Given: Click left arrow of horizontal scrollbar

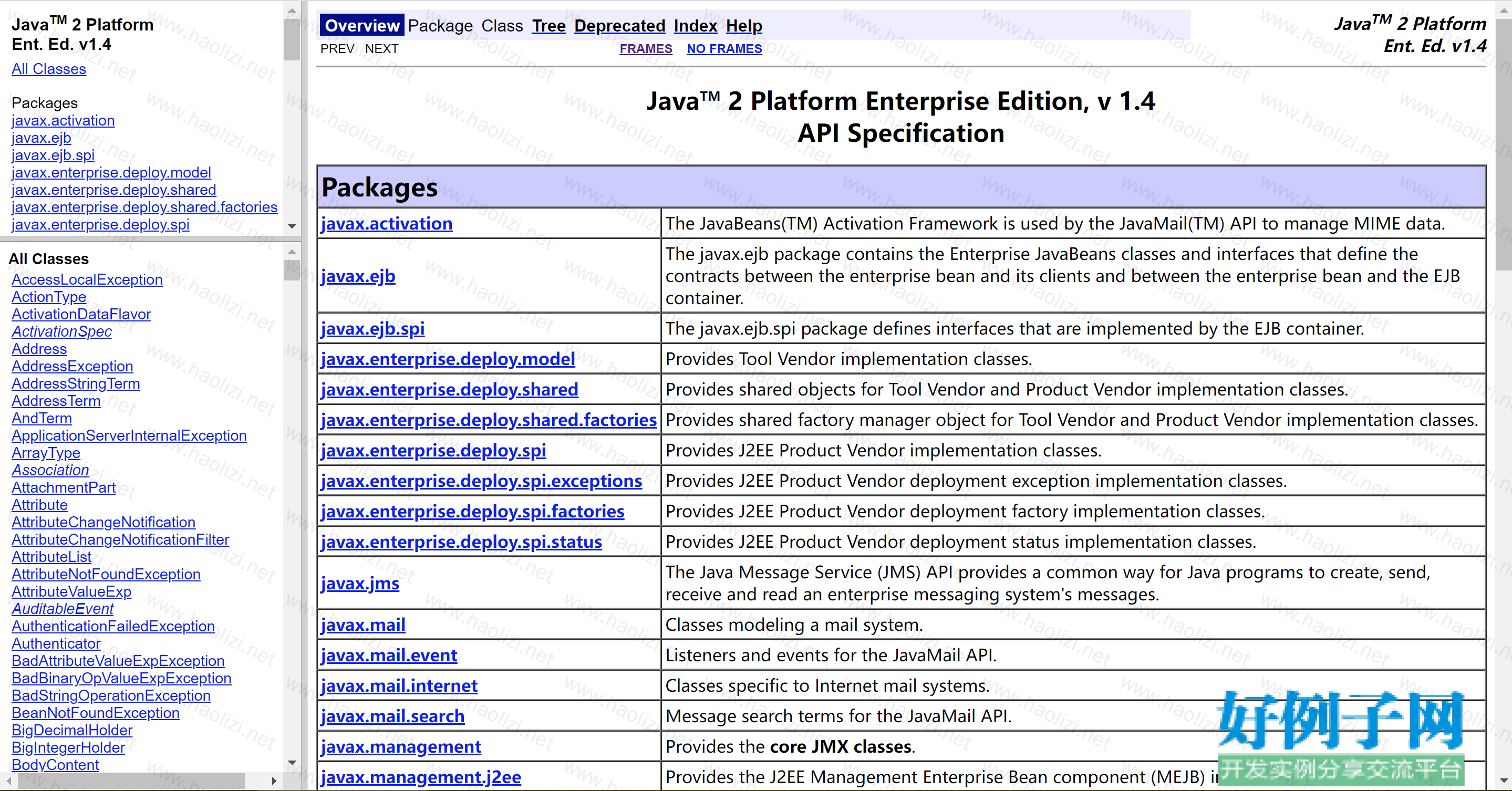Looking at the screenshot, I should pyautogui.click(x=8, y=781).
